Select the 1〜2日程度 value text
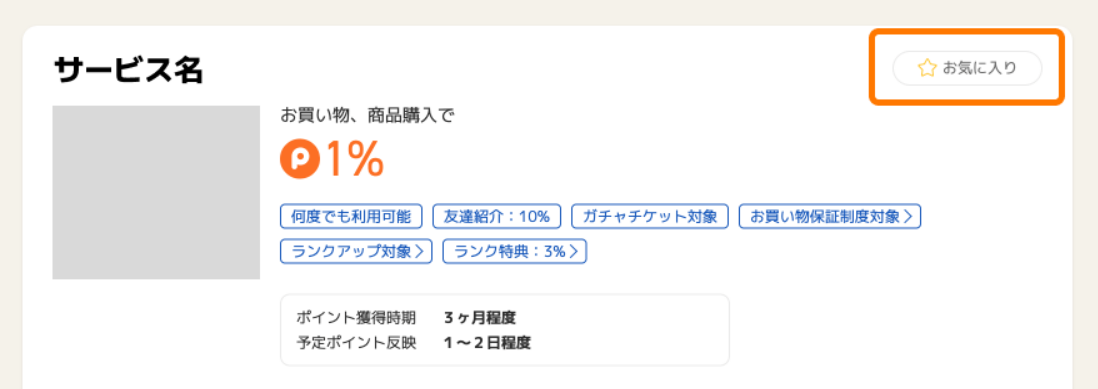This screenshot has width=1098, height=389. click(x=487, y=344)
